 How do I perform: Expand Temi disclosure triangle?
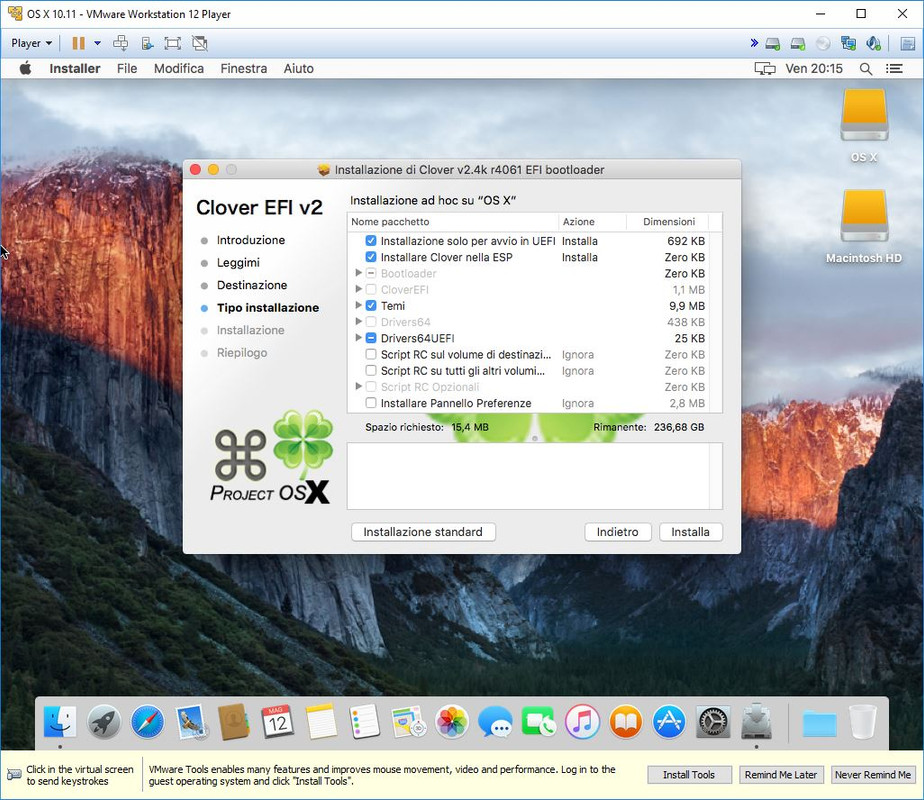click(x=358, y=305)
